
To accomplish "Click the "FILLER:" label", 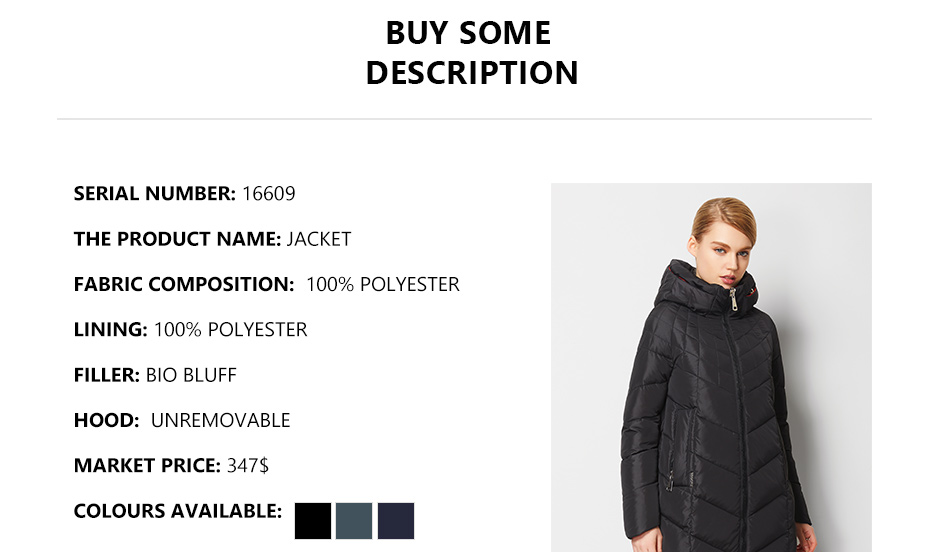I will 106,375.
